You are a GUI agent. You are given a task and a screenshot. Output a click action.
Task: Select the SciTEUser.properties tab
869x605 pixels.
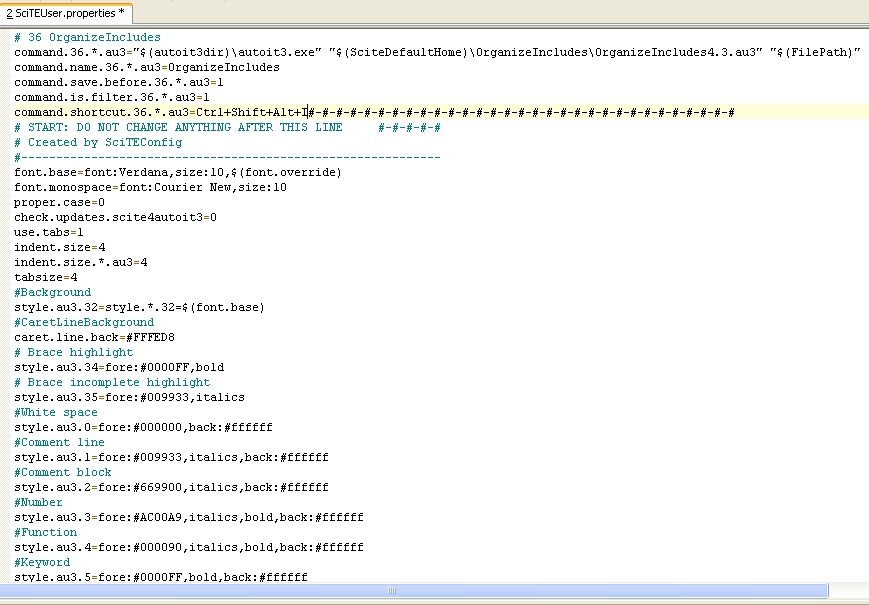pos(64,13)
